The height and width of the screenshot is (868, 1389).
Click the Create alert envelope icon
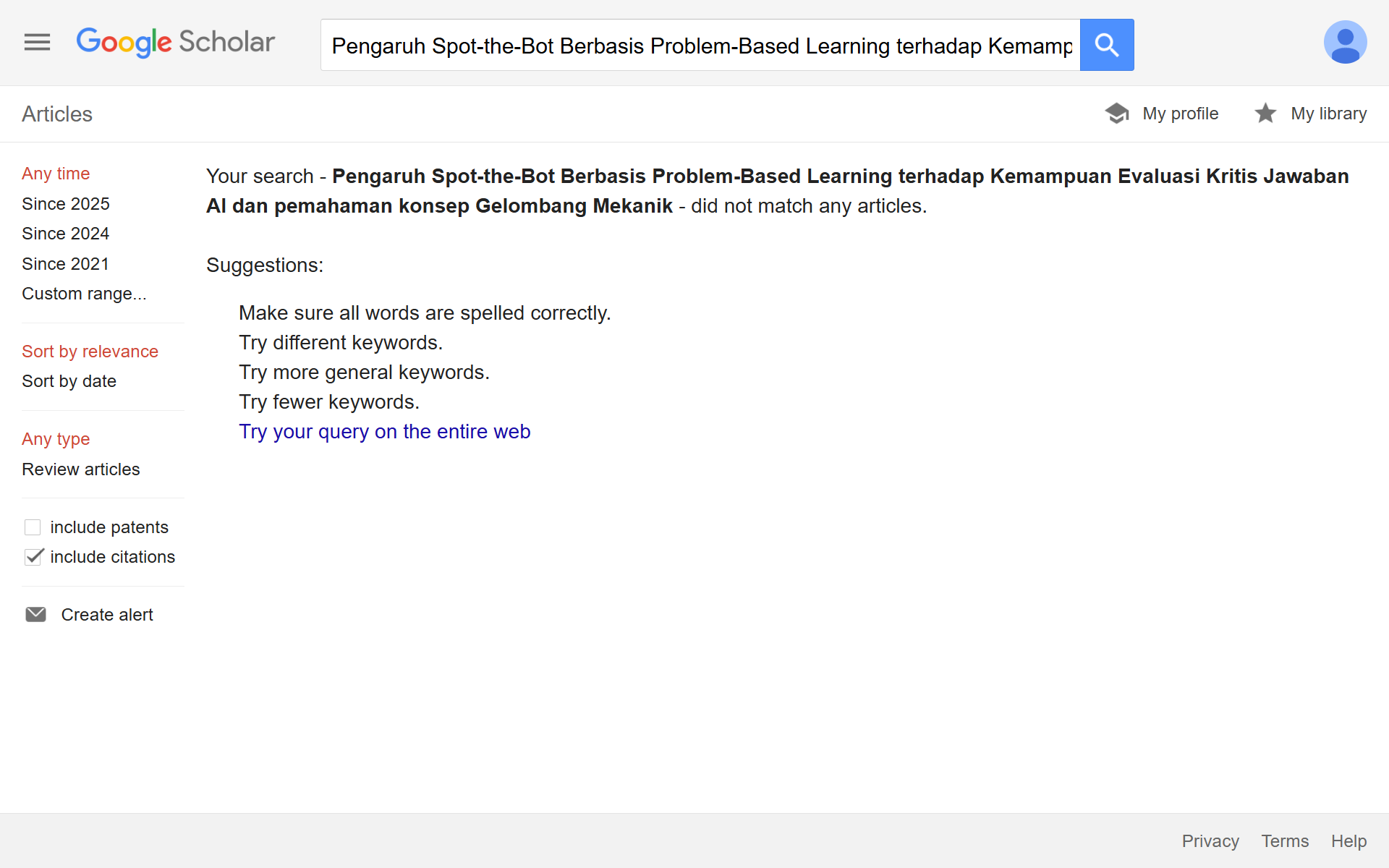pos(35,615)
